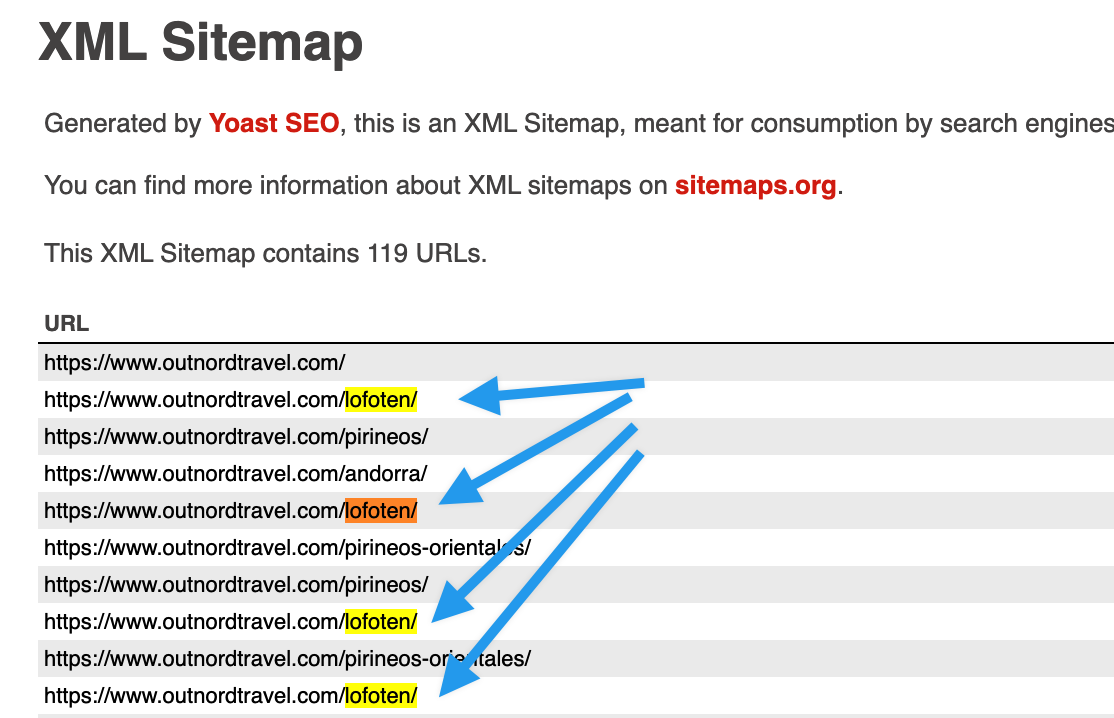Viewport: 1114px width, 718px height.
Task: Open the andorra URL
Action: (x=235, y=474)
